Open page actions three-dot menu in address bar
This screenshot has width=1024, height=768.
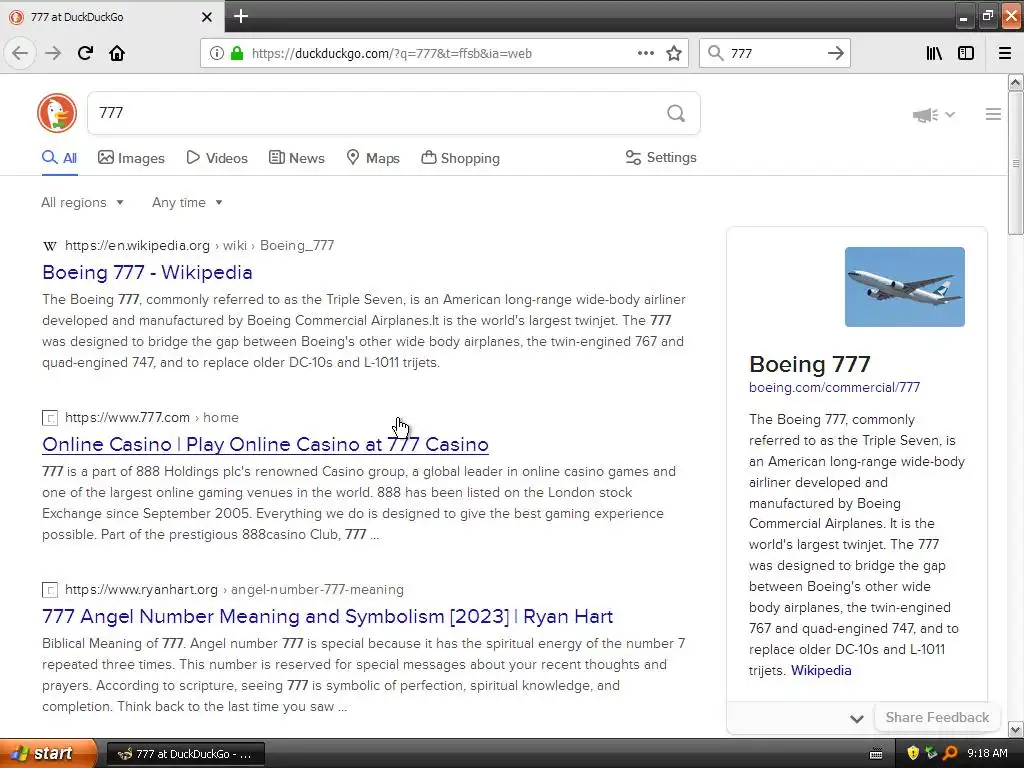(646, 53)
